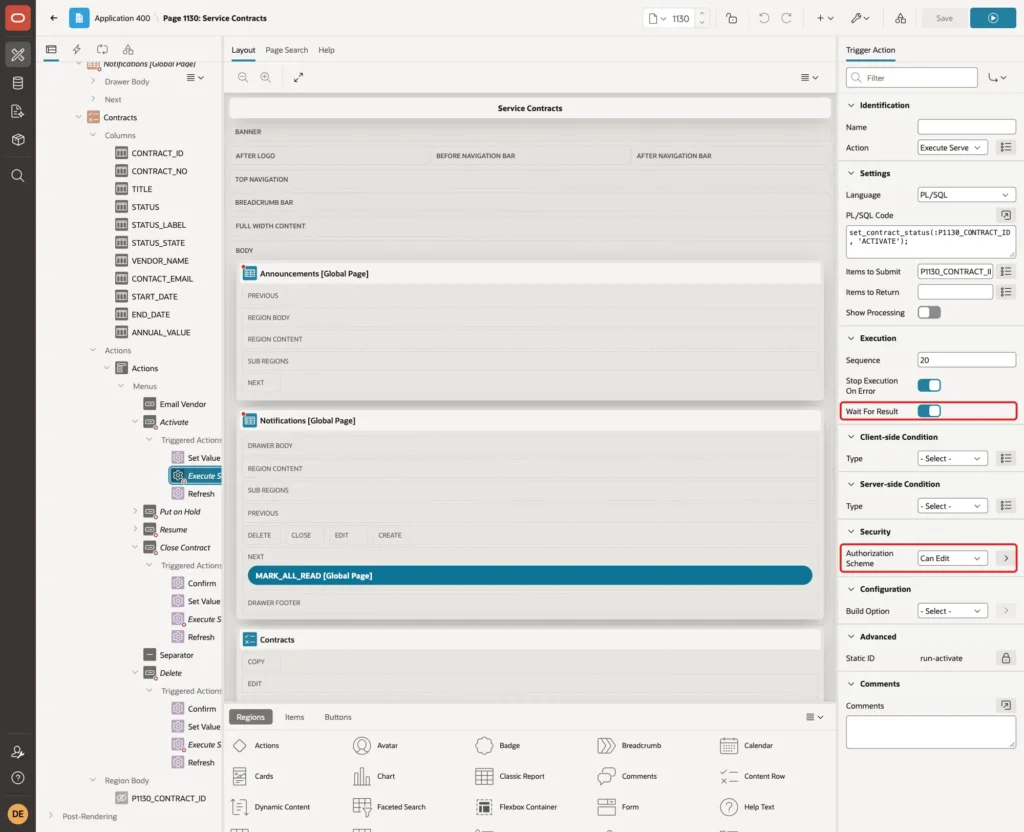Open the DE user avatar menu
Viewport: 1024px width, 832px height.
(x=18, y=814)
